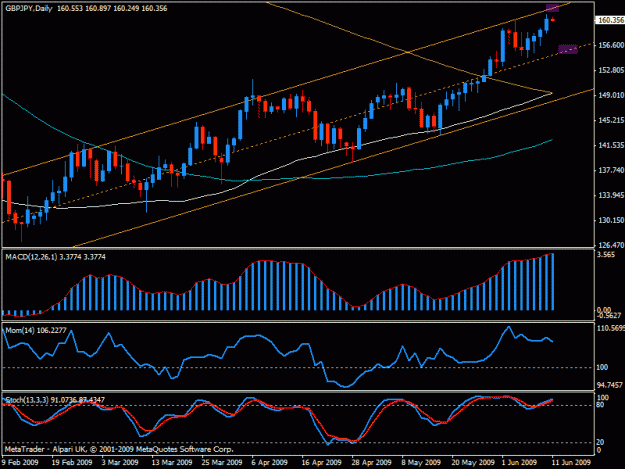
Task: Click the GBPJPY,Daily chart title text
Action: point(29,8)
